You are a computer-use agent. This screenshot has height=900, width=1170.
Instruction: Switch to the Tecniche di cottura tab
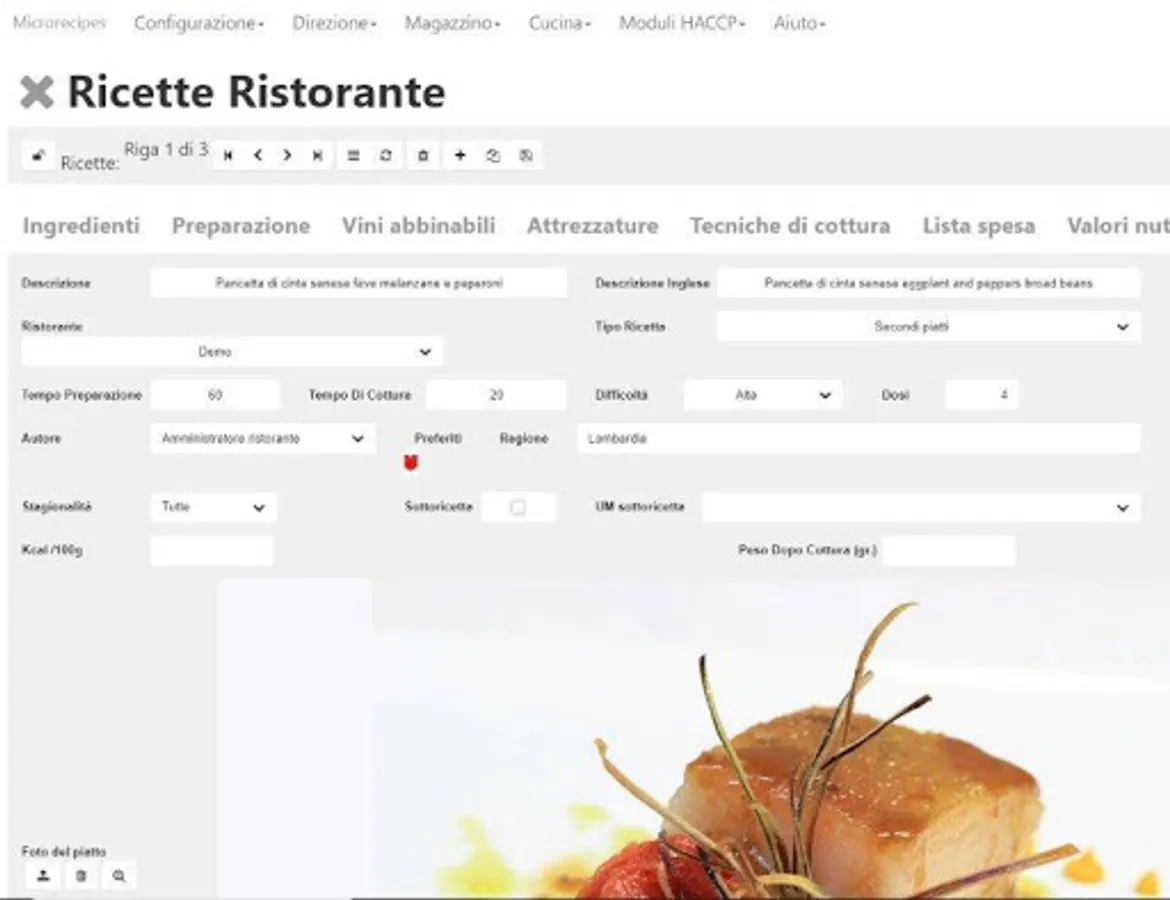tap(790, 225)
